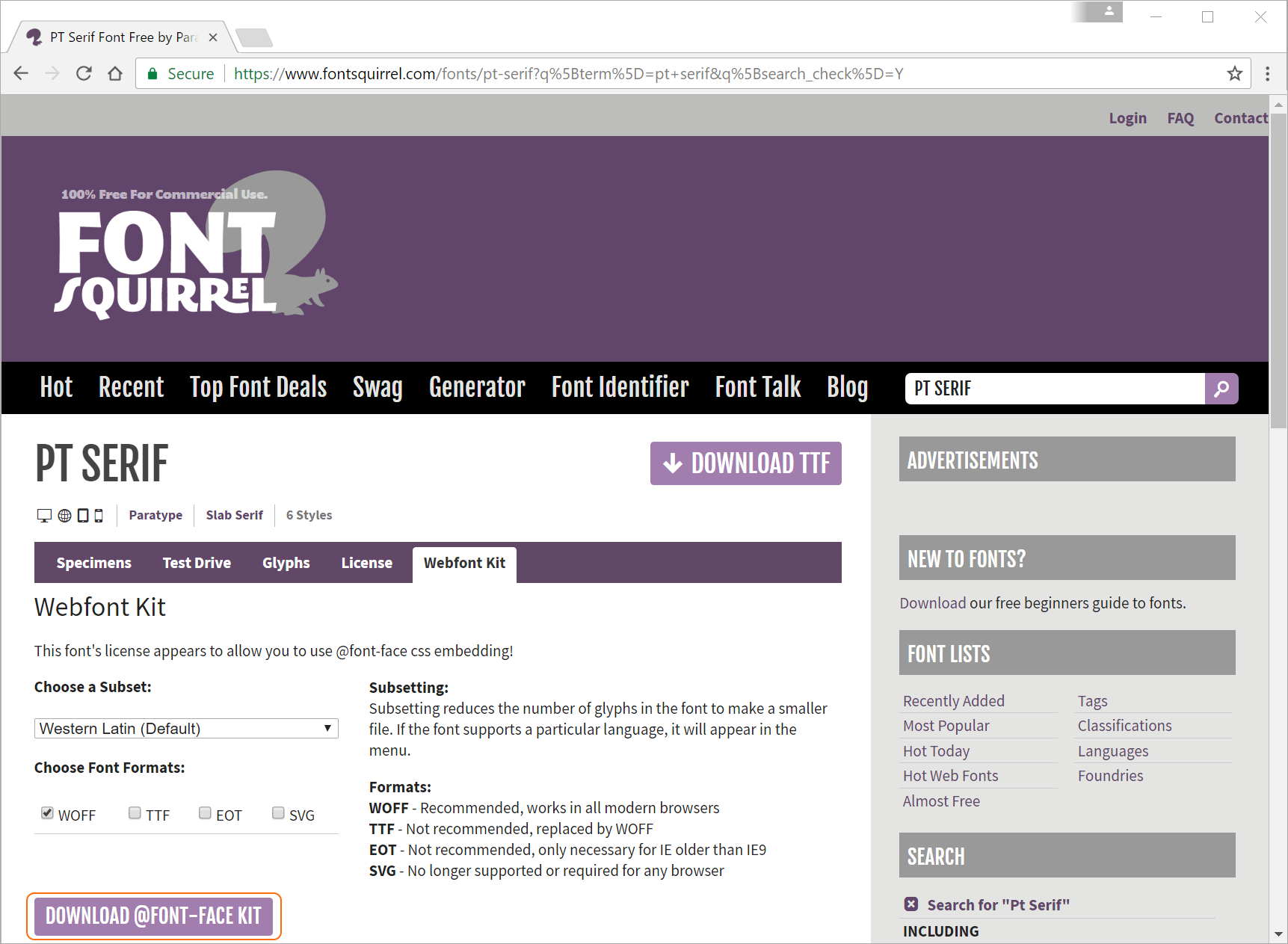Go to the browser Home icon
Image resolution: width=1288 pixels, height=944 pixels.
115,73
